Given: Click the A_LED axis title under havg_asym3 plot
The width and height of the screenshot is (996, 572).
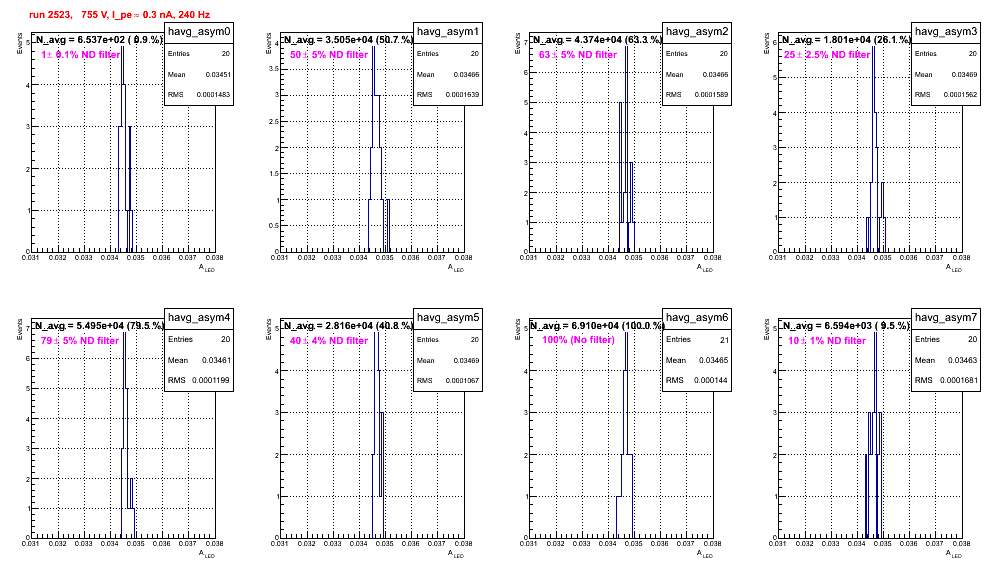Looking at the screenshot, I should [x=954, y=268].
